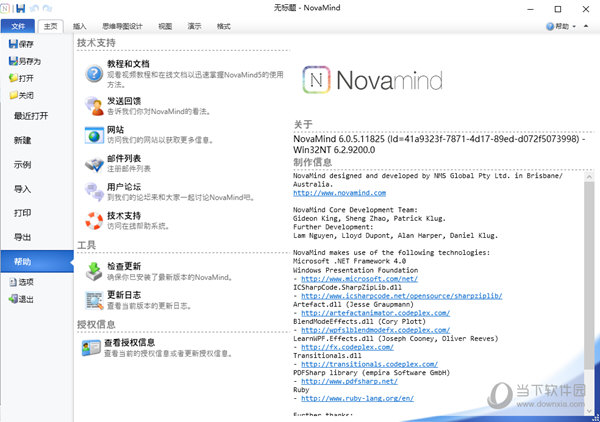Close the document using 关闭

tap(21, 95)
